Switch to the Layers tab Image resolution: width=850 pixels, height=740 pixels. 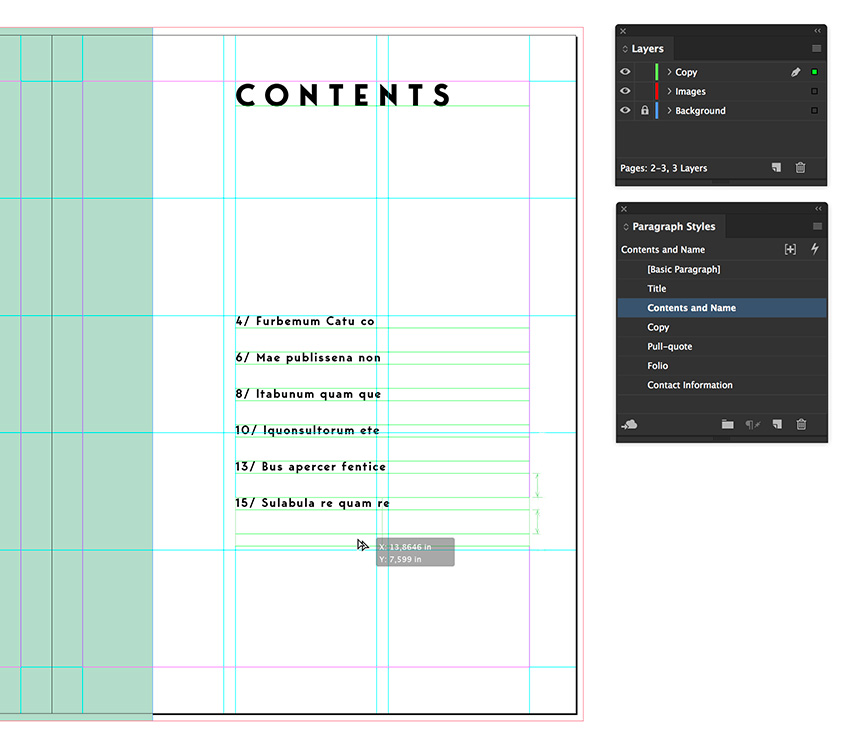(x=647, y=48)
